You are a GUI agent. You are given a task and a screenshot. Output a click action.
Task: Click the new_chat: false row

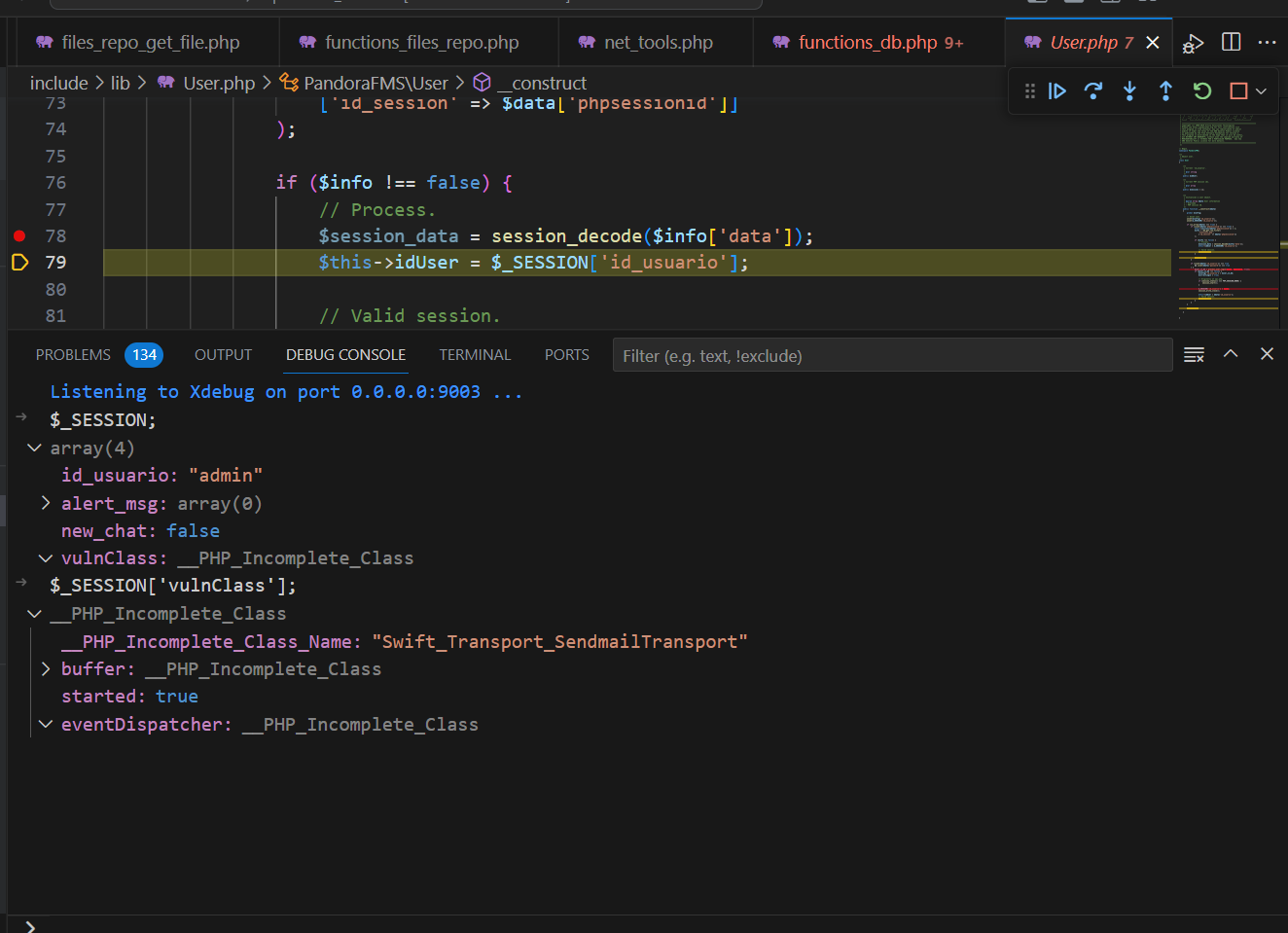140,531
